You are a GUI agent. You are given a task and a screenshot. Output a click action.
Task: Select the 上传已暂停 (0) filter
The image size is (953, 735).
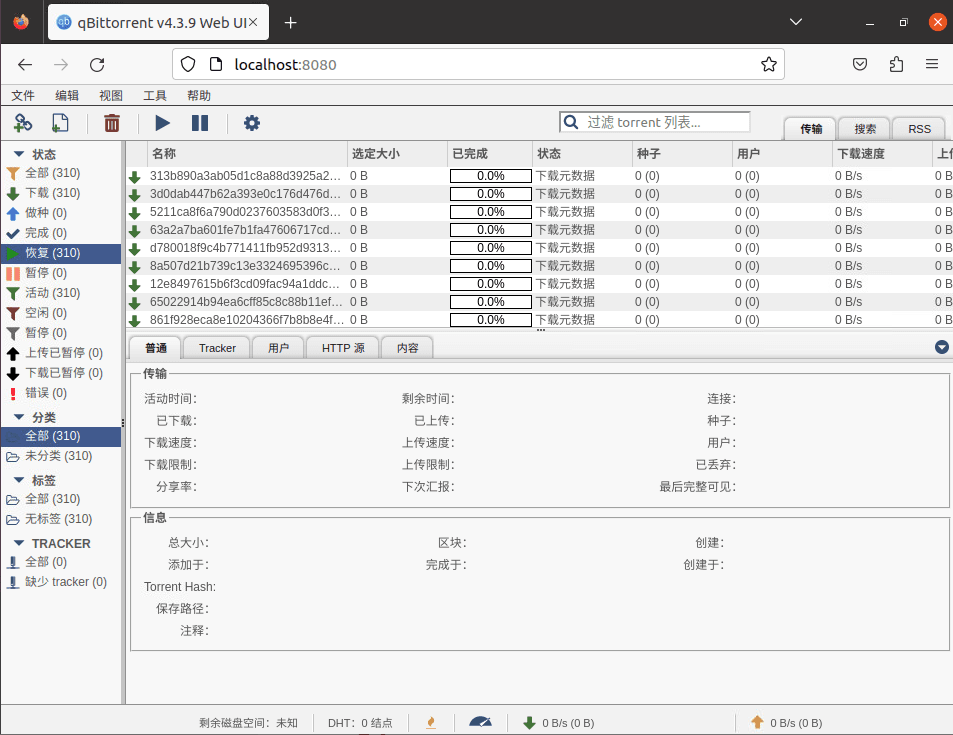point(61,353)
